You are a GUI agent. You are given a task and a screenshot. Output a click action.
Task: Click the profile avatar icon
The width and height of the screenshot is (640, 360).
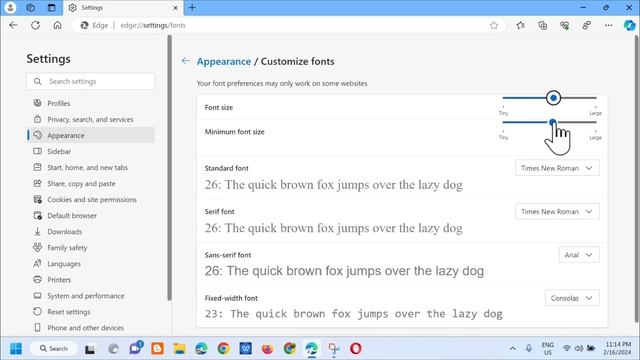coord(10,7)
